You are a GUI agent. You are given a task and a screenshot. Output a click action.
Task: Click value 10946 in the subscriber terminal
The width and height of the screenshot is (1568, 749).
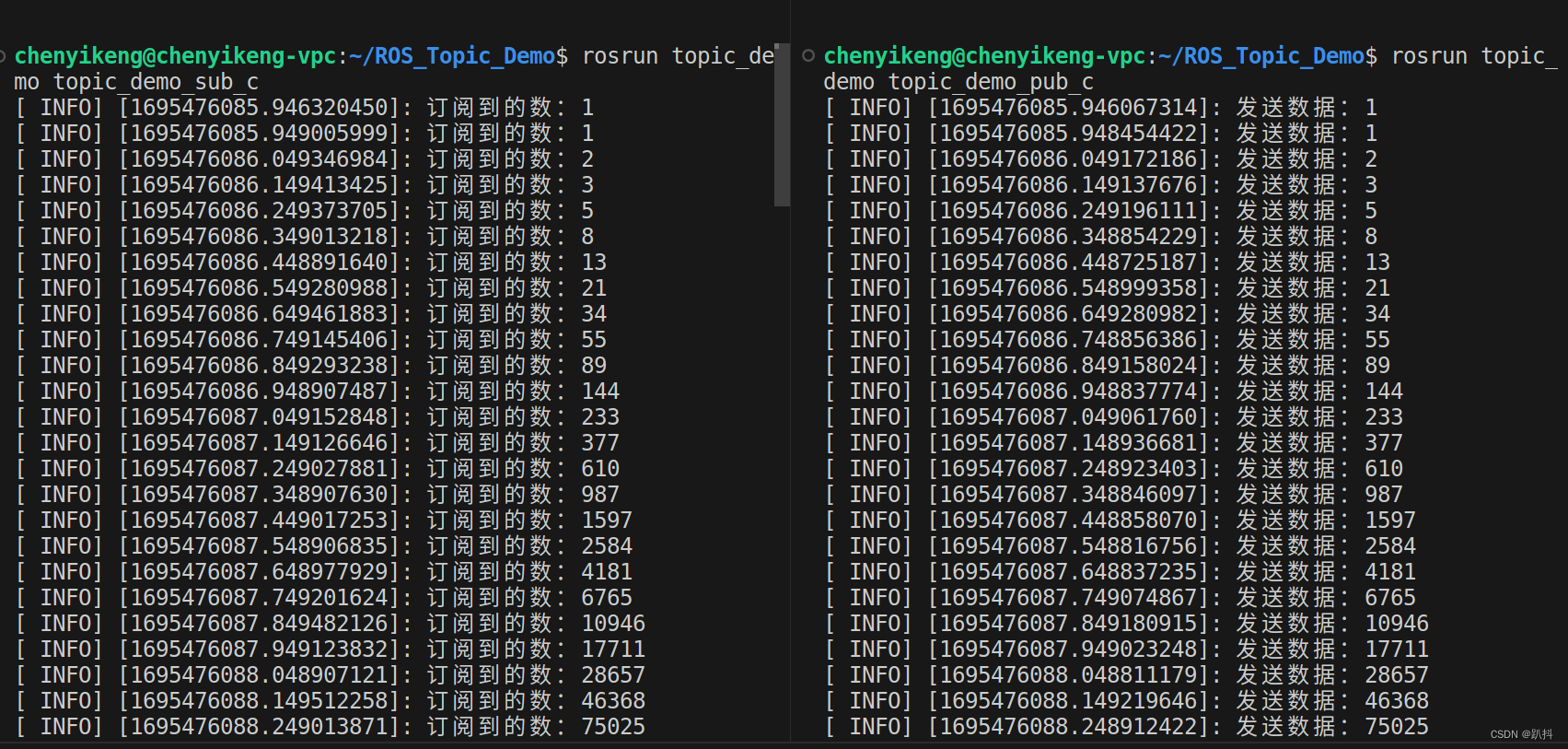point(613,624)
